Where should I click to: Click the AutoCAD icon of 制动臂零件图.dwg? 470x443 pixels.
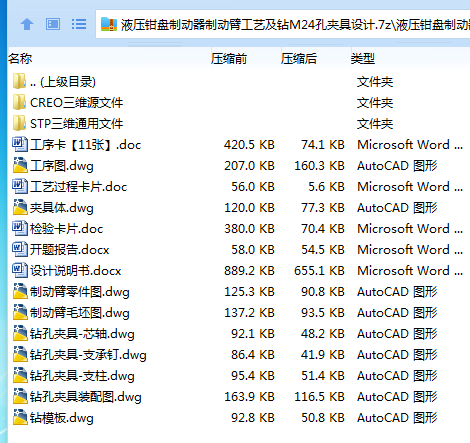click(x=20, y=291)
